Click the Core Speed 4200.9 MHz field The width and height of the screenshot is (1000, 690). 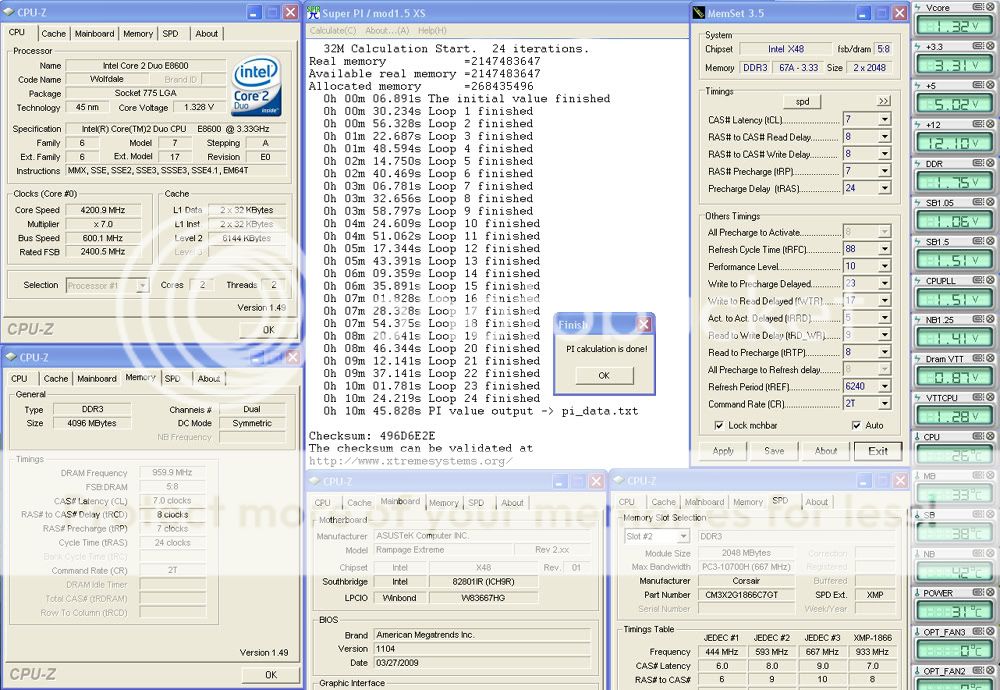click(x=103, y=210)
